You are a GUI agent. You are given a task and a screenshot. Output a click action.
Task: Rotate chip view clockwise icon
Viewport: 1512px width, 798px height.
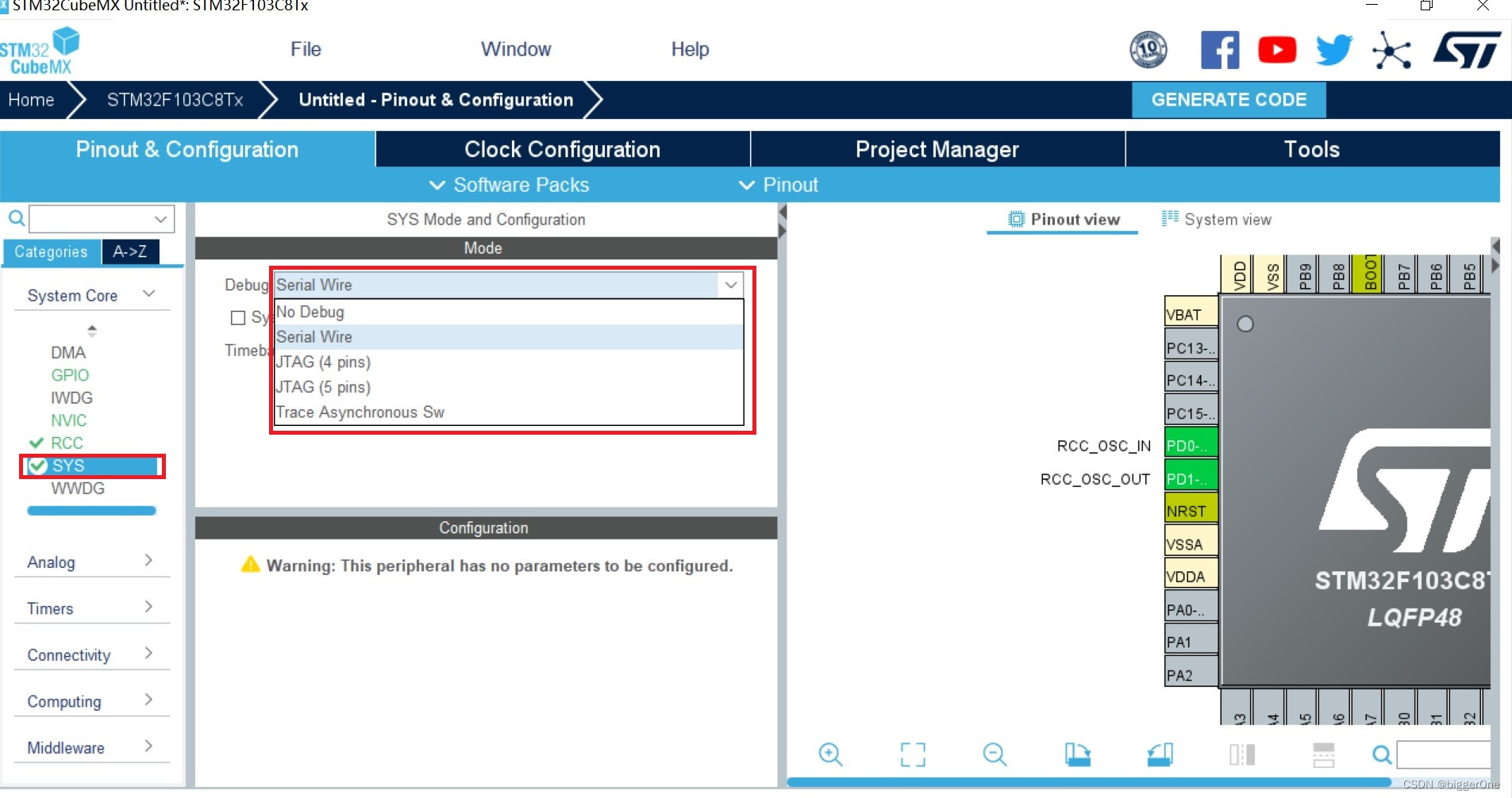point(1077,754)
